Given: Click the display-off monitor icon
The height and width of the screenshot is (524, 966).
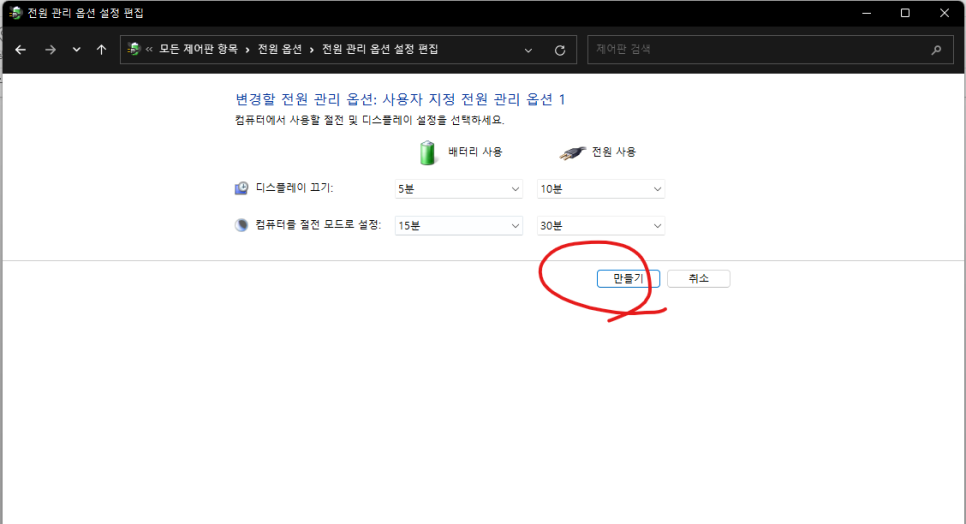Looking at the screenshot, I should click(242, 188).
